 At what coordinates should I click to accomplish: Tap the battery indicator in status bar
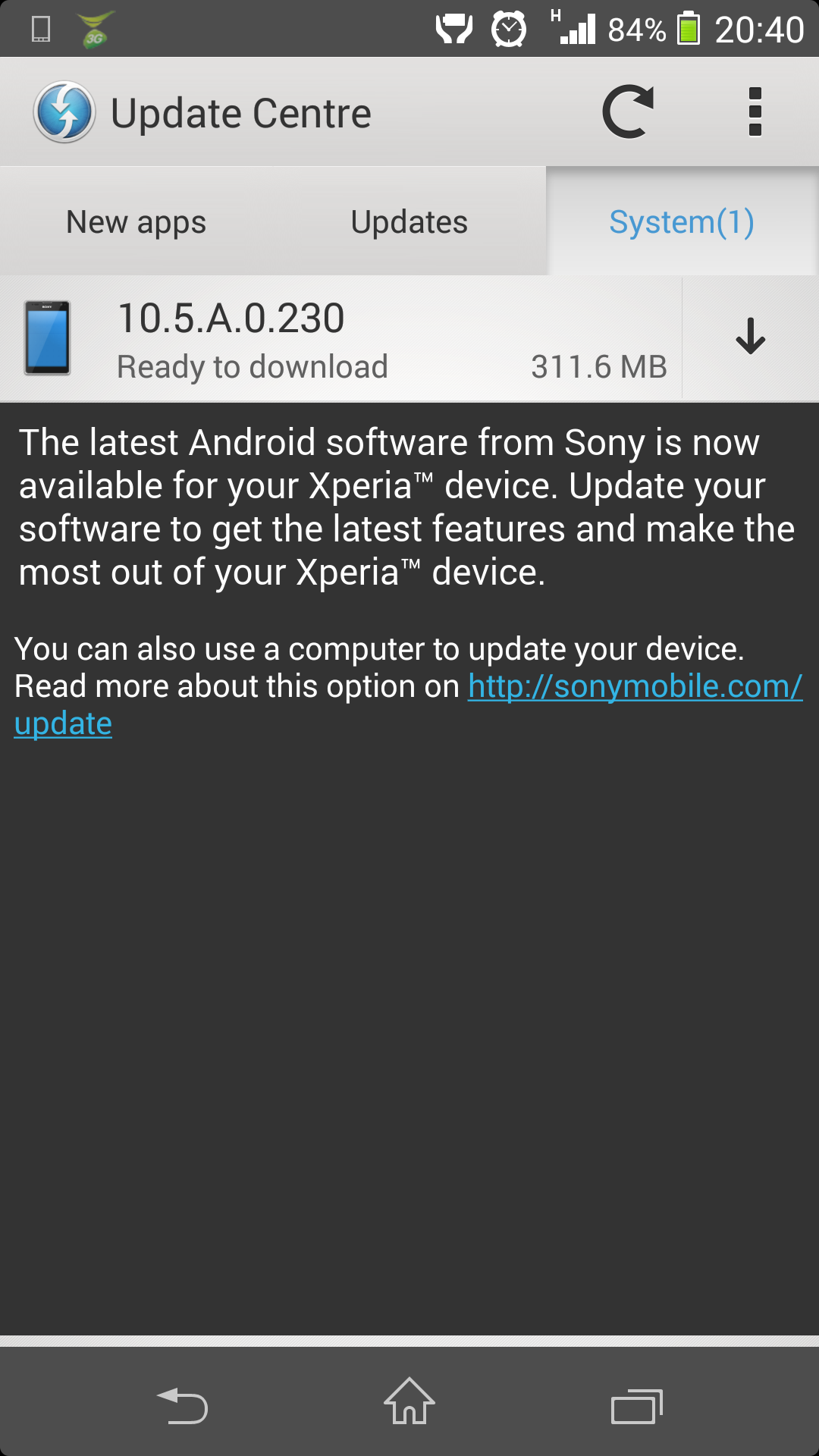coord(689,29)
